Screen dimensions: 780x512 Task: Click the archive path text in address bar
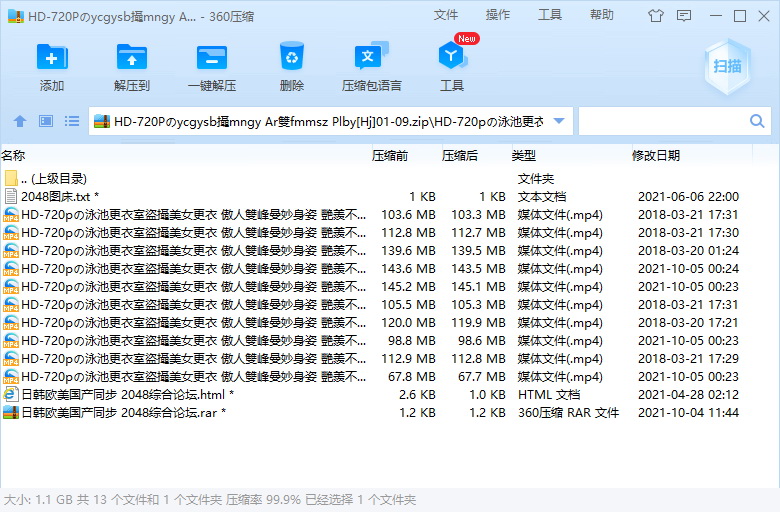(x=329, y=121)
